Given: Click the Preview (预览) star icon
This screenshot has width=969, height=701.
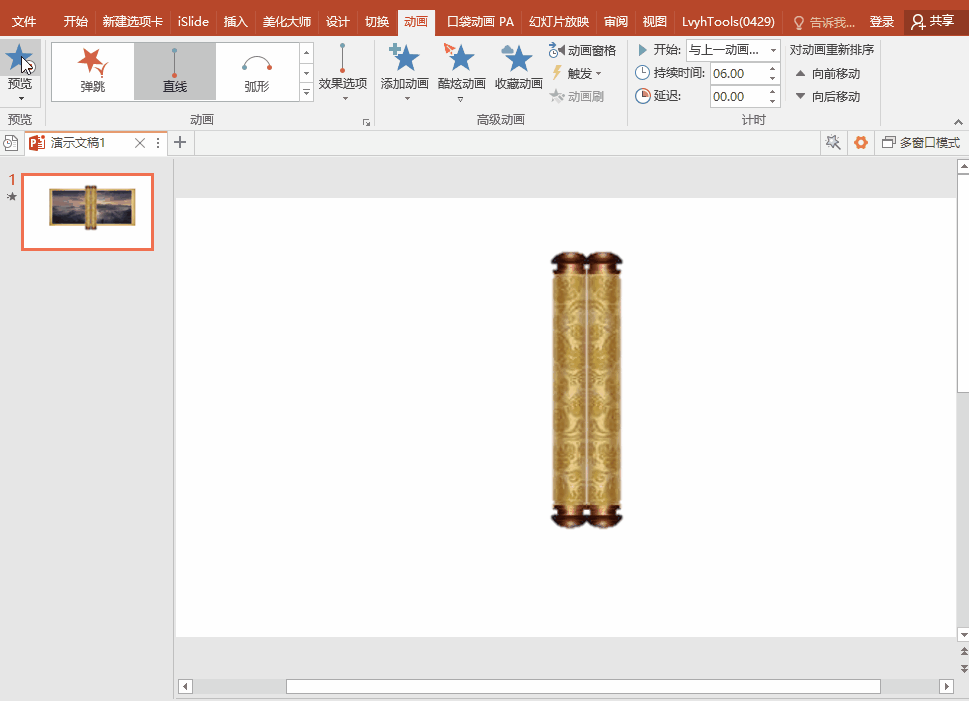Looking at the screenshot, I should pos(19,60).
